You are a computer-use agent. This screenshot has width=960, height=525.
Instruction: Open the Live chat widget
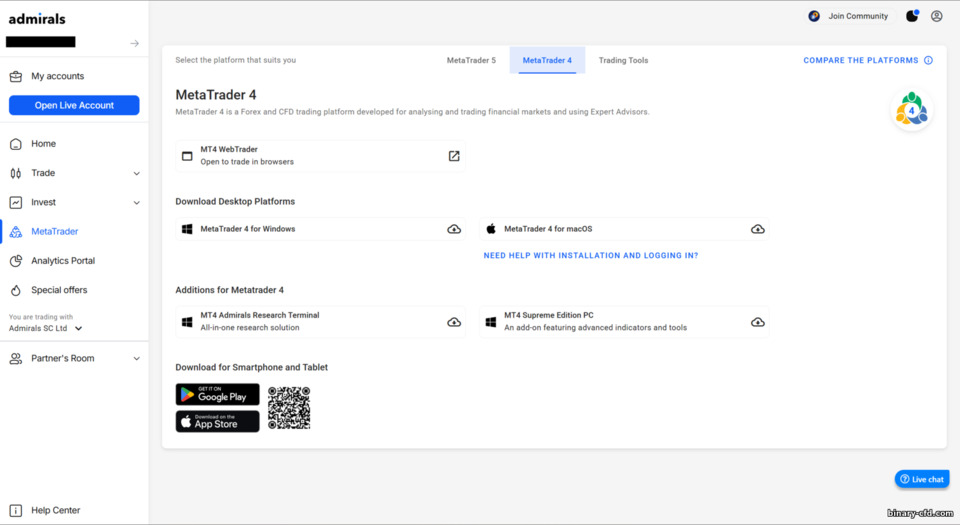coord(922,479)
